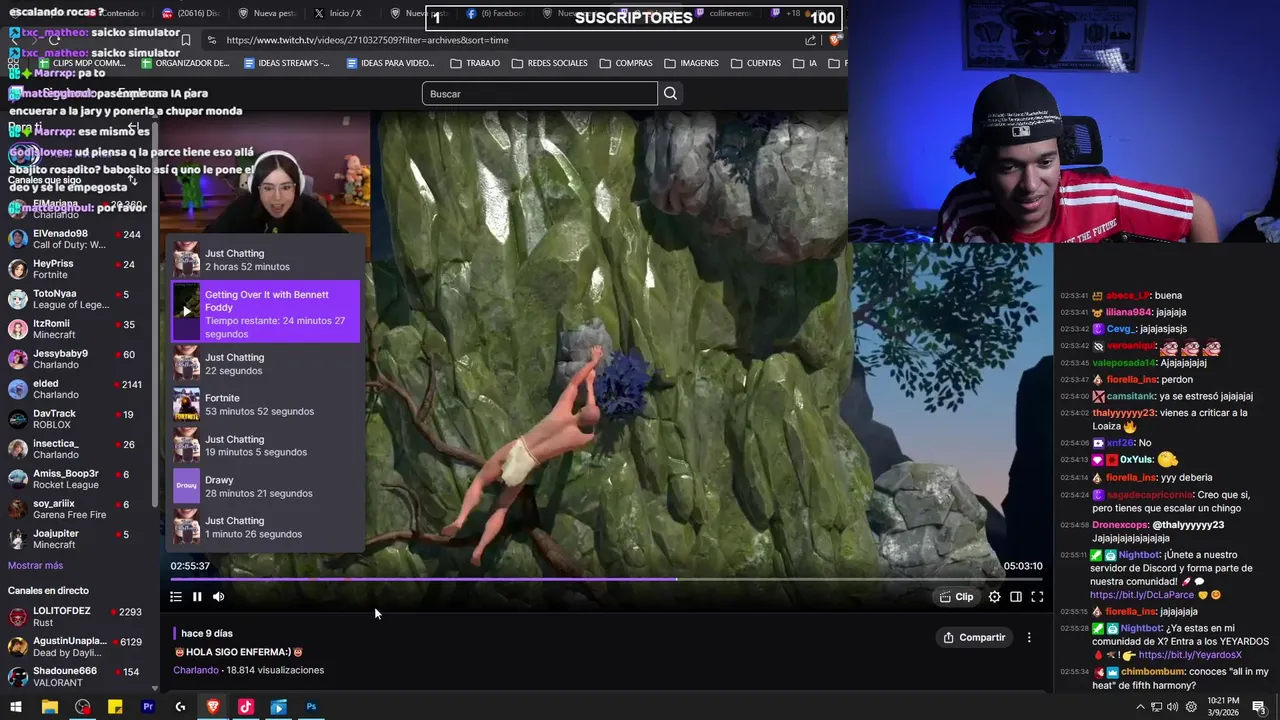Screen dimensions: 1280x720
Task: Open LOLITOFDEZ live channel
Action: point(78,617)
